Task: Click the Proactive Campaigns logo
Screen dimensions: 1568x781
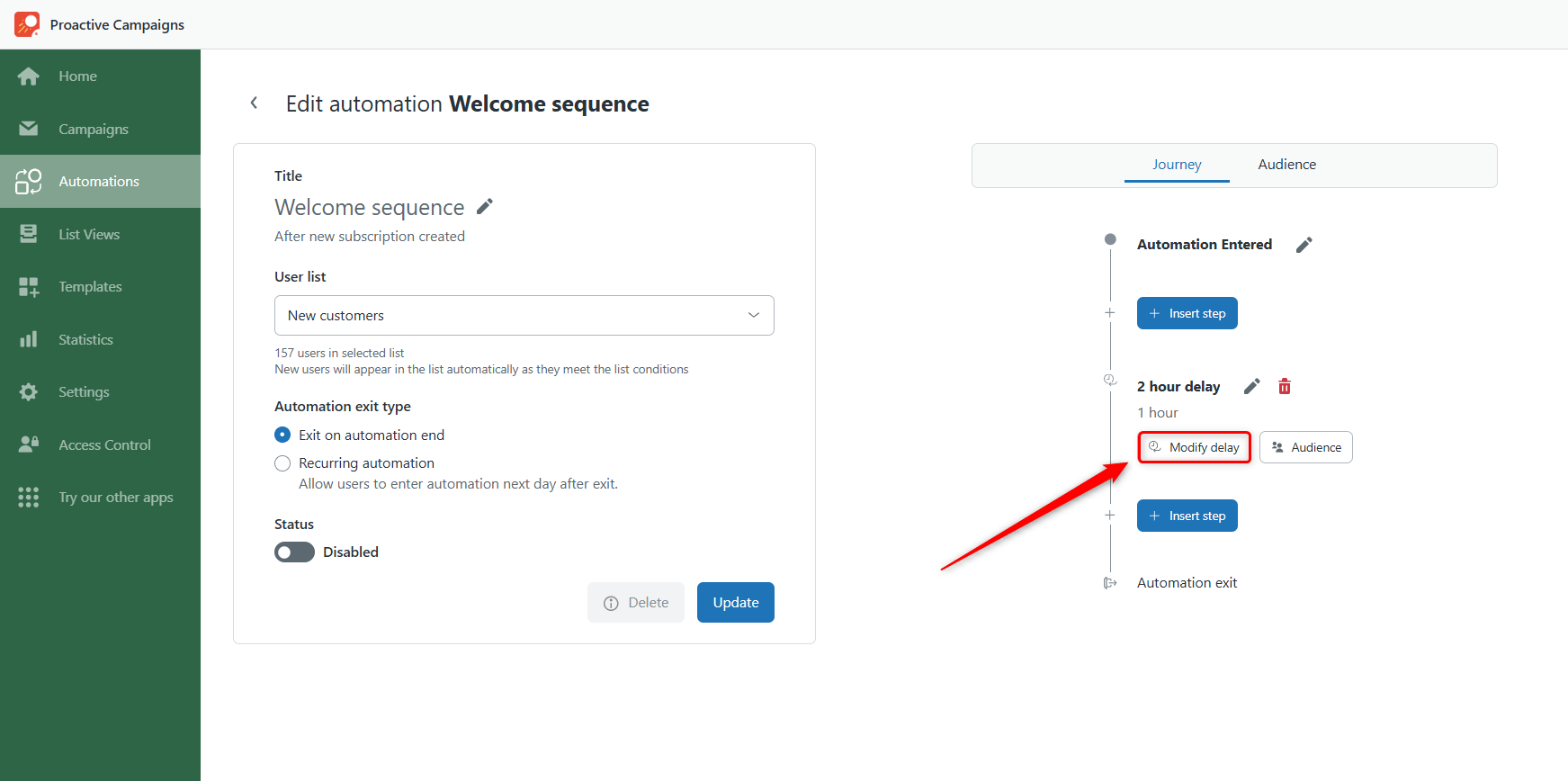Action: pos(27,24)
